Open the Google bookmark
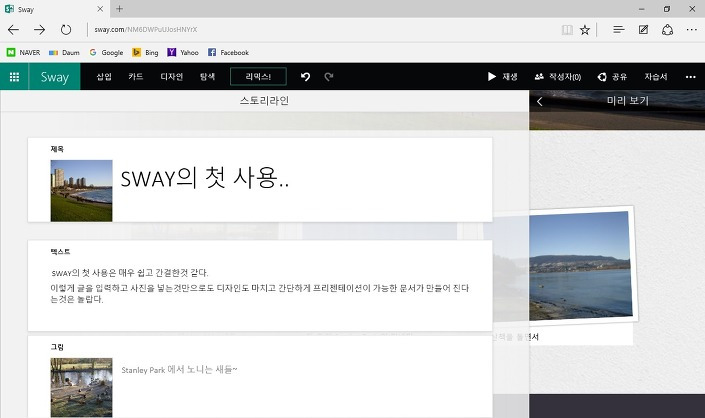This screenshot has height=418, width=705. 106,53
